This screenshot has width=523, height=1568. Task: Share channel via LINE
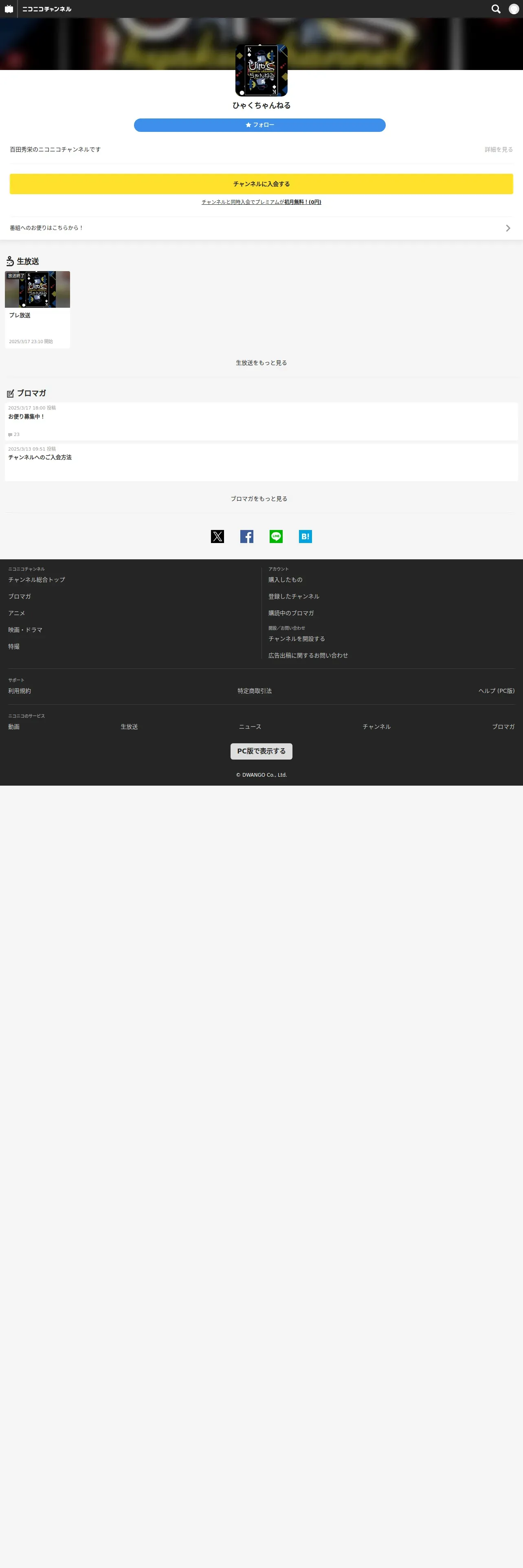coord(276,536)
